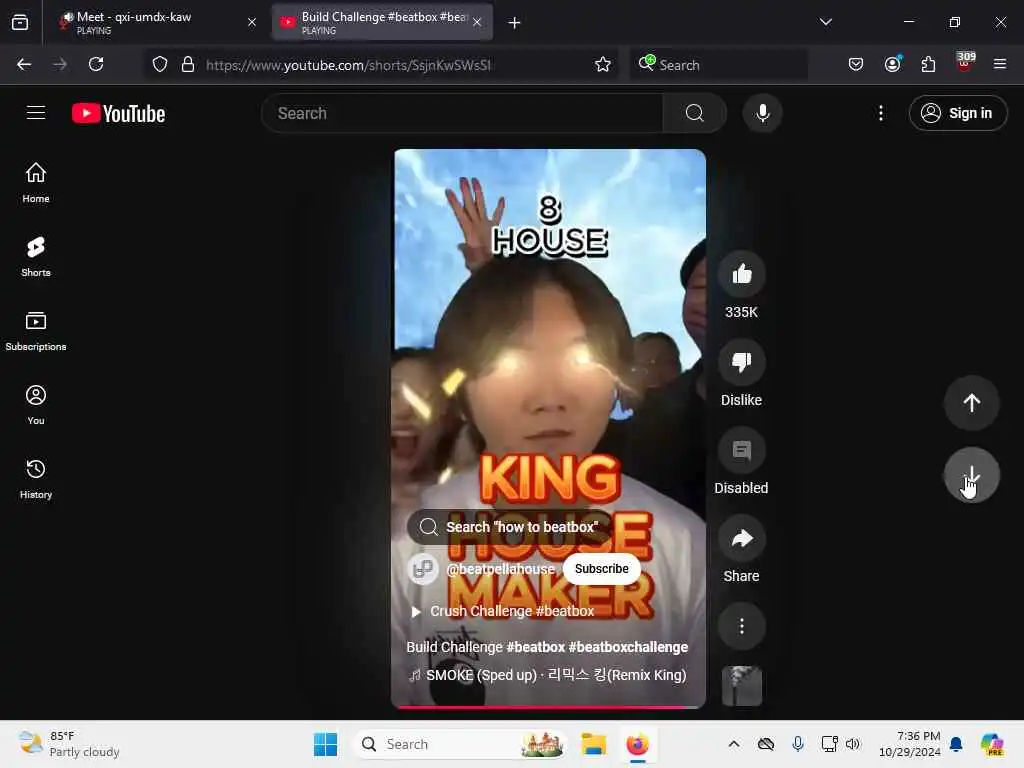Open File Explorer from taskbar
The image size is (1024, 768).
(x=594, y=744)
